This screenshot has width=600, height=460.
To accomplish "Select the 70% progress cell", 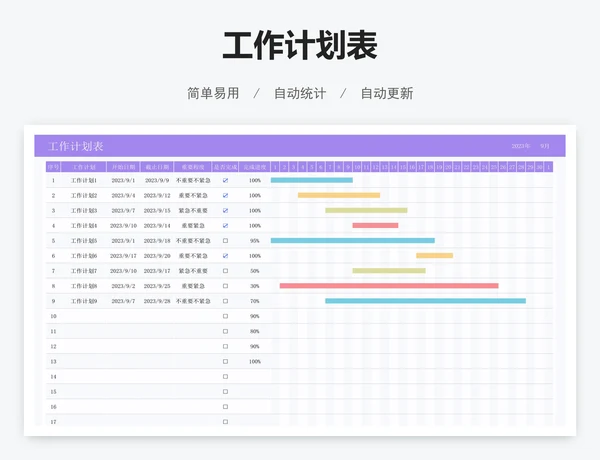I will coord(255,301).
